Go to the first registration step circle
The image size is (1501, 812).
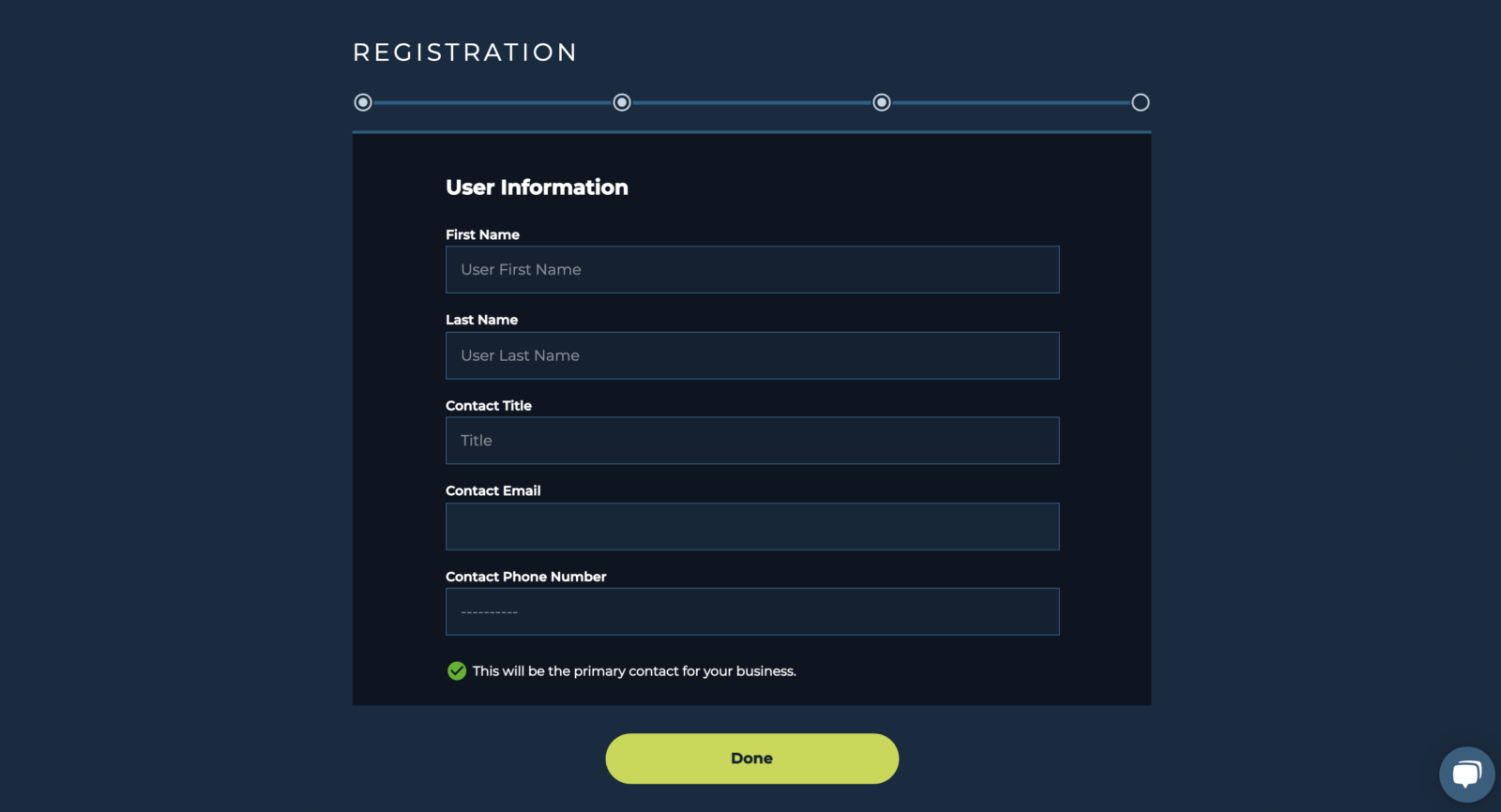coord(363,102)
